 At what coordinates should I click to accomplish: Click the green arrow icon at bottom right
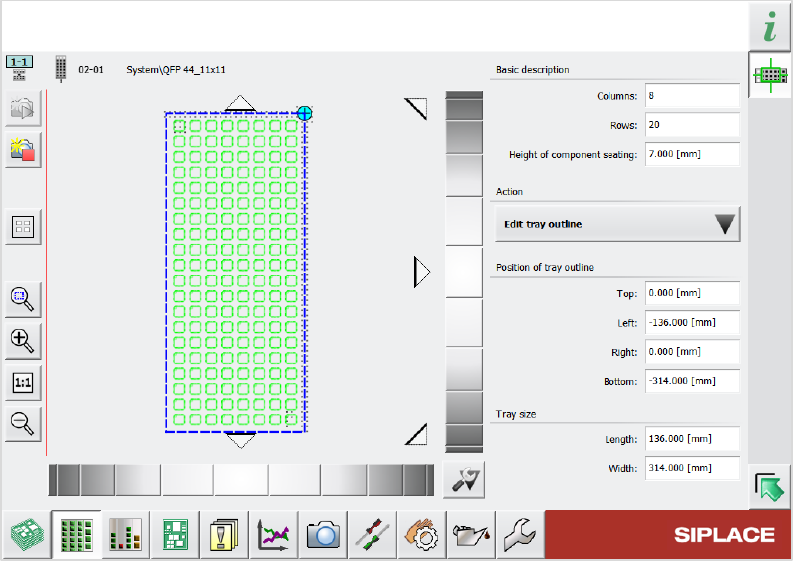pos(769,488)
